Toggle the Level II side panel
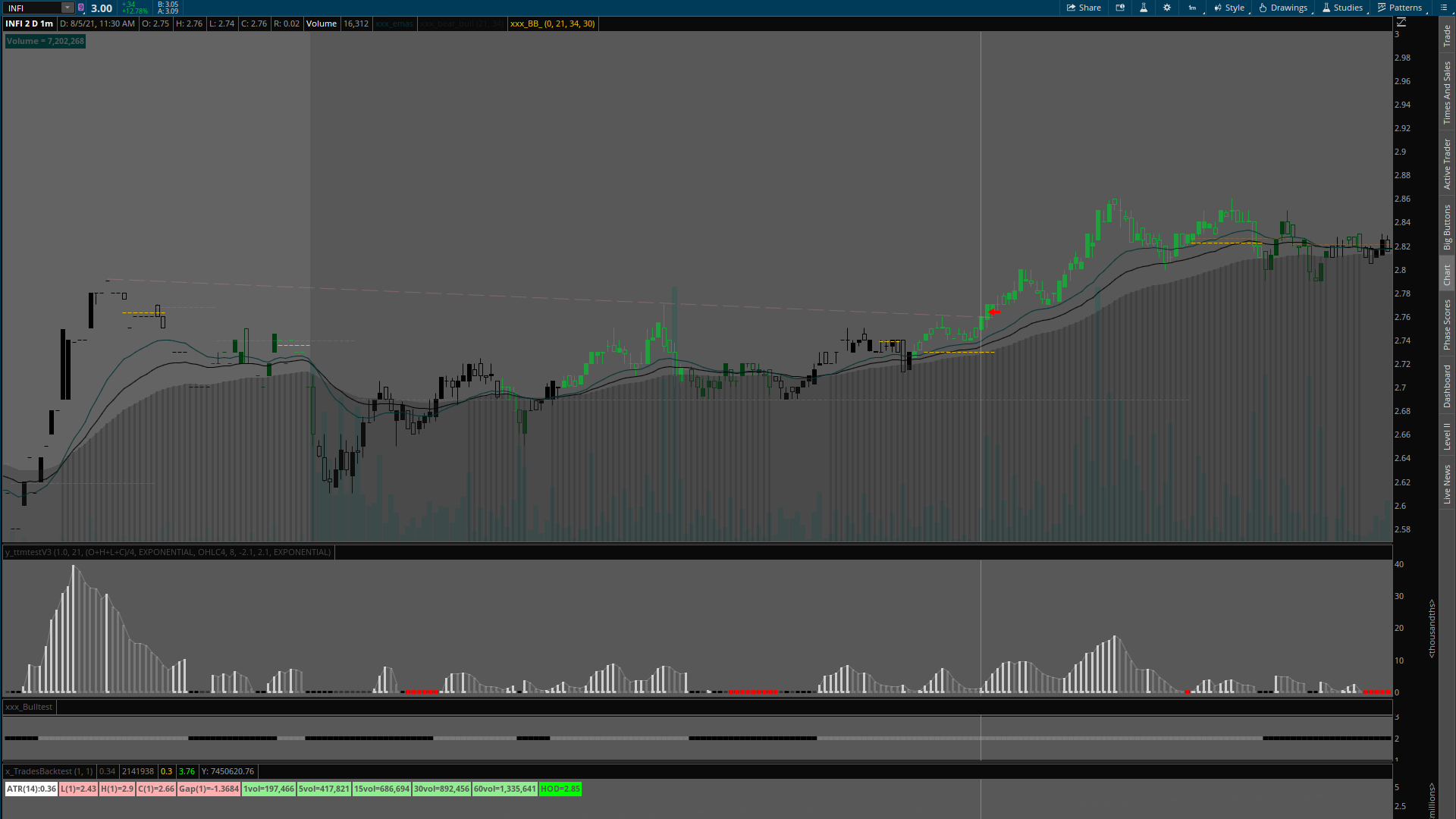The image size is (1456, 819). 1447,436
